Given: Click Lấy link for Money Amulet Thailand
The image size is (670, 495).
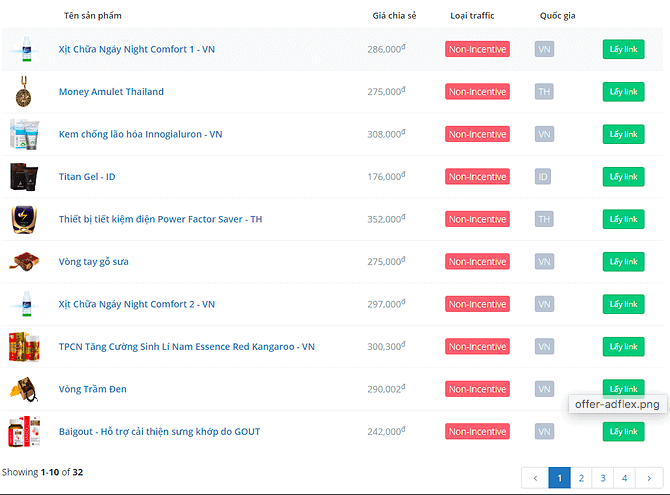Looking at the screenshot, I should [623, 91].
